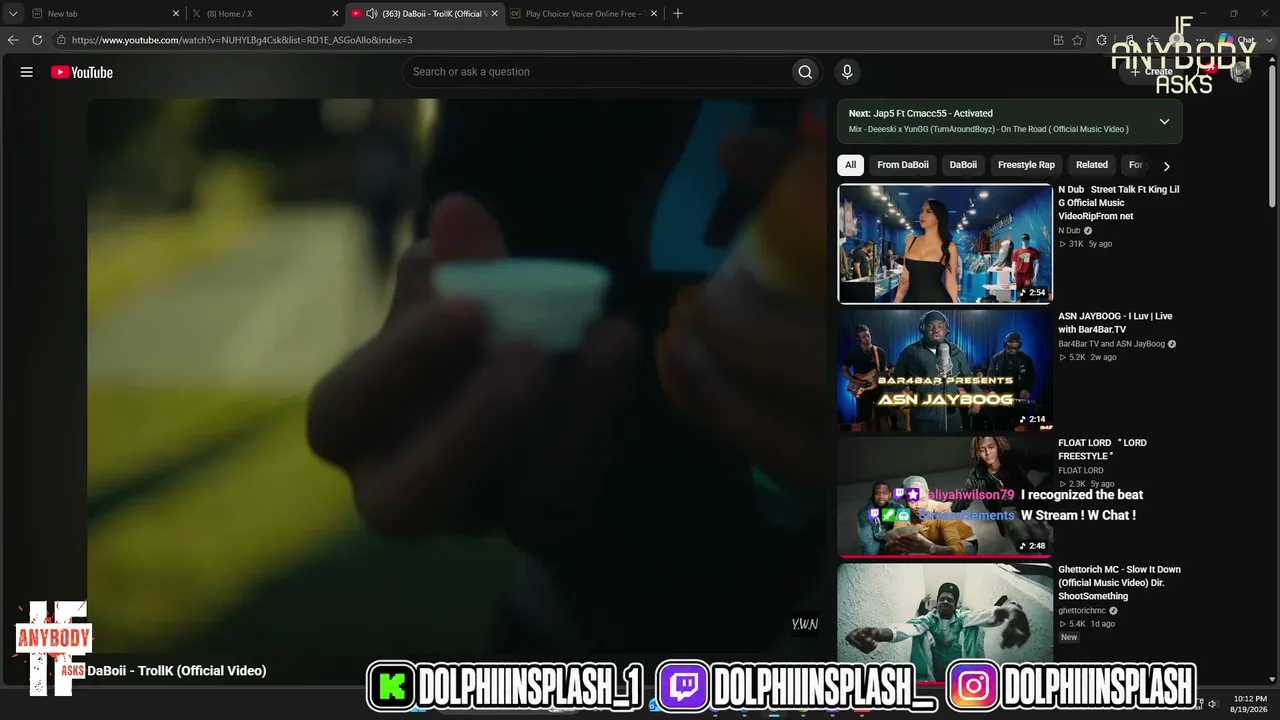Click the playing video to pause

(456, 375)
